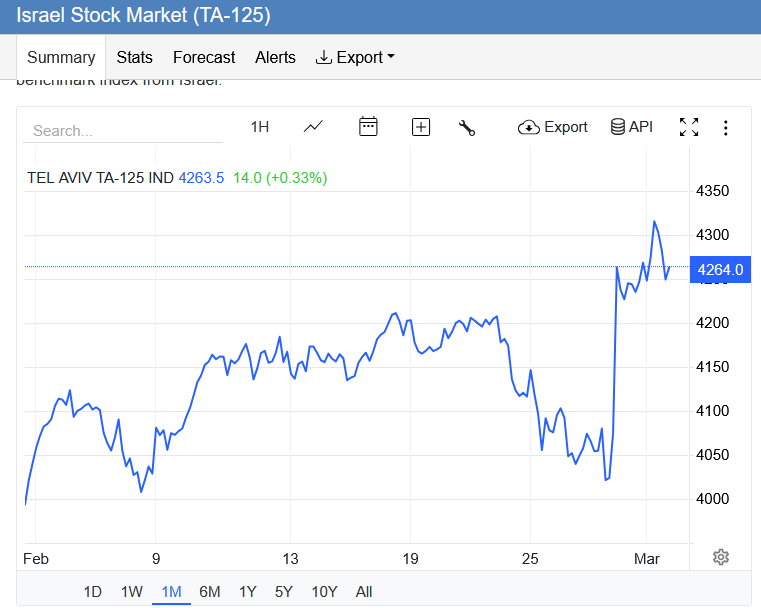
Task: Select the 6M time range
Action: (209, 591)
